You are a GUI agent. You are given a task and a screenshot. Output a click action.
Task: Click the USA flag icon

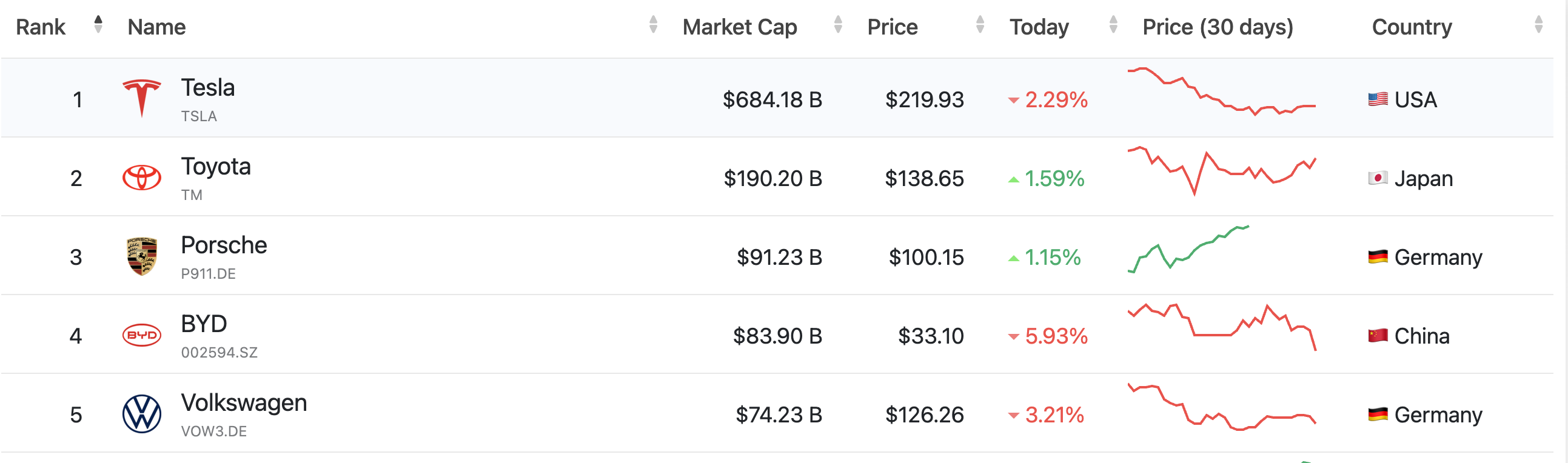pyautogui.click(x=1378, y=99)
